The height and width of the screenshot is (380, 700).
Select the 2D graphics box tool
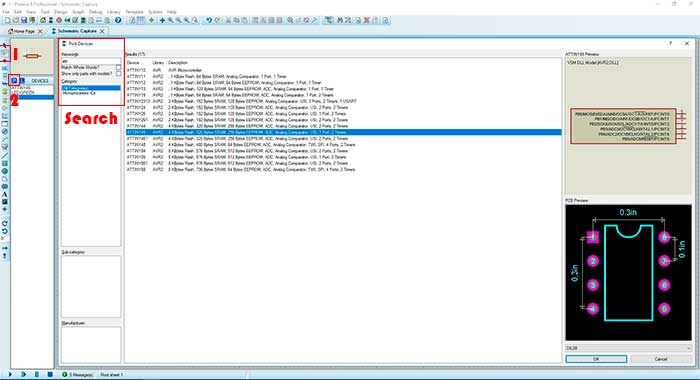4,163
